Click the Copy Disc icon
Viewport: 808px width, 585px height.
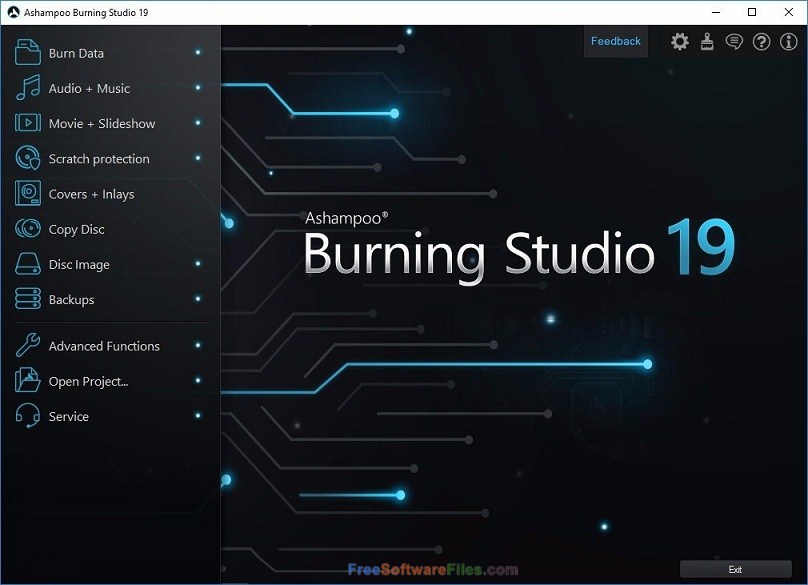pos(27,228)
